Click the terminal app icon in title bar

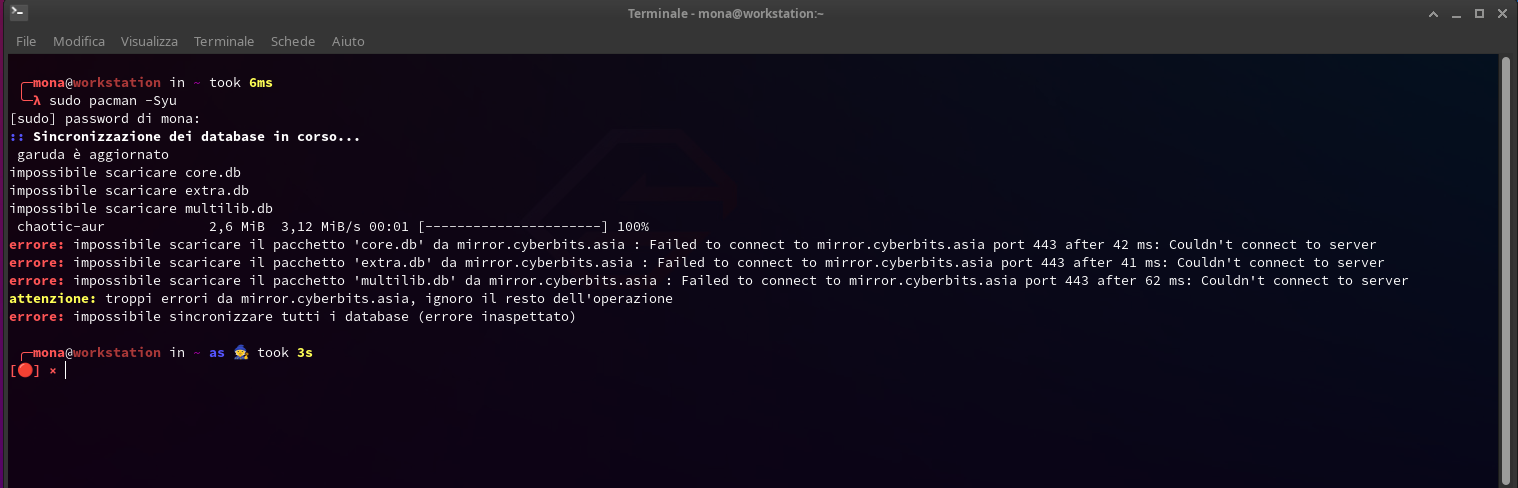tap(19, 13)
